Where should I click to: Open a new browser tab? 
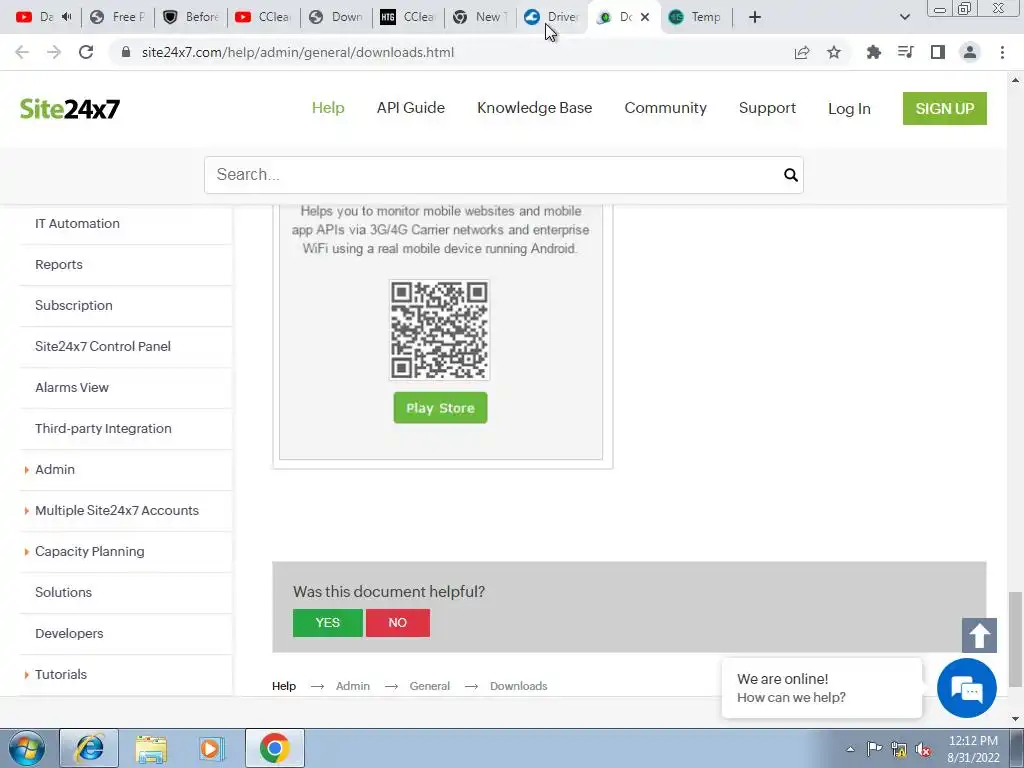pyautogui.click(x=755, y=17)
